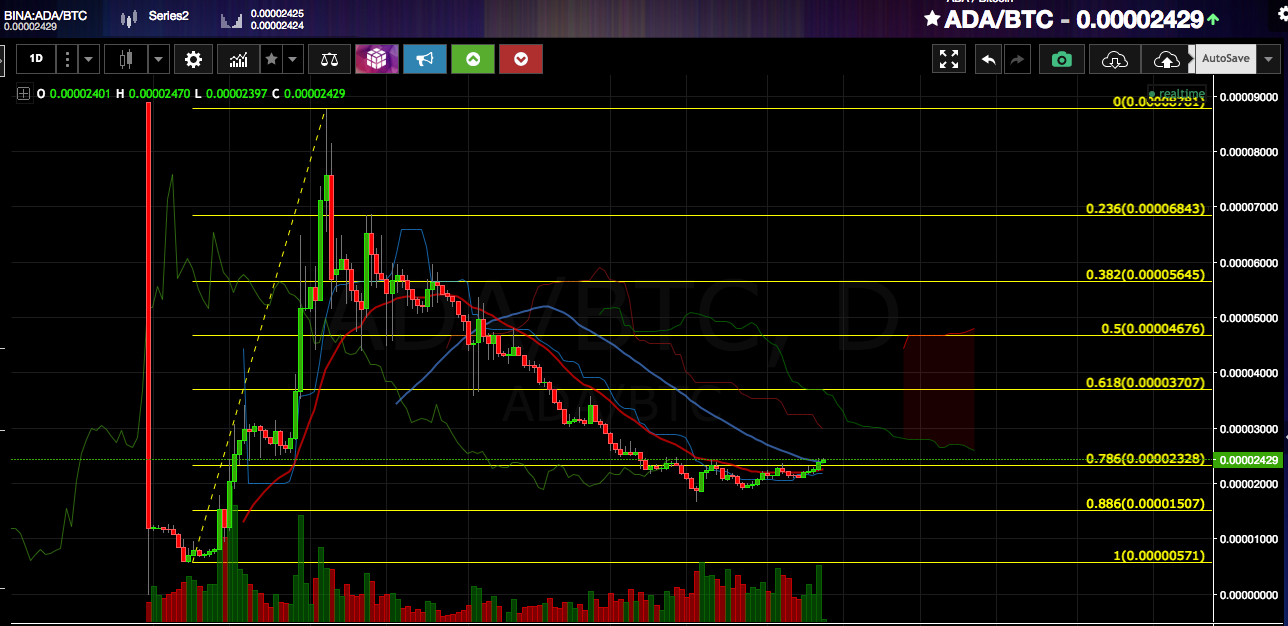Open the blue megaphone alerts button
This screenshot has width=1288, height=626.
(x=425, y=59)
